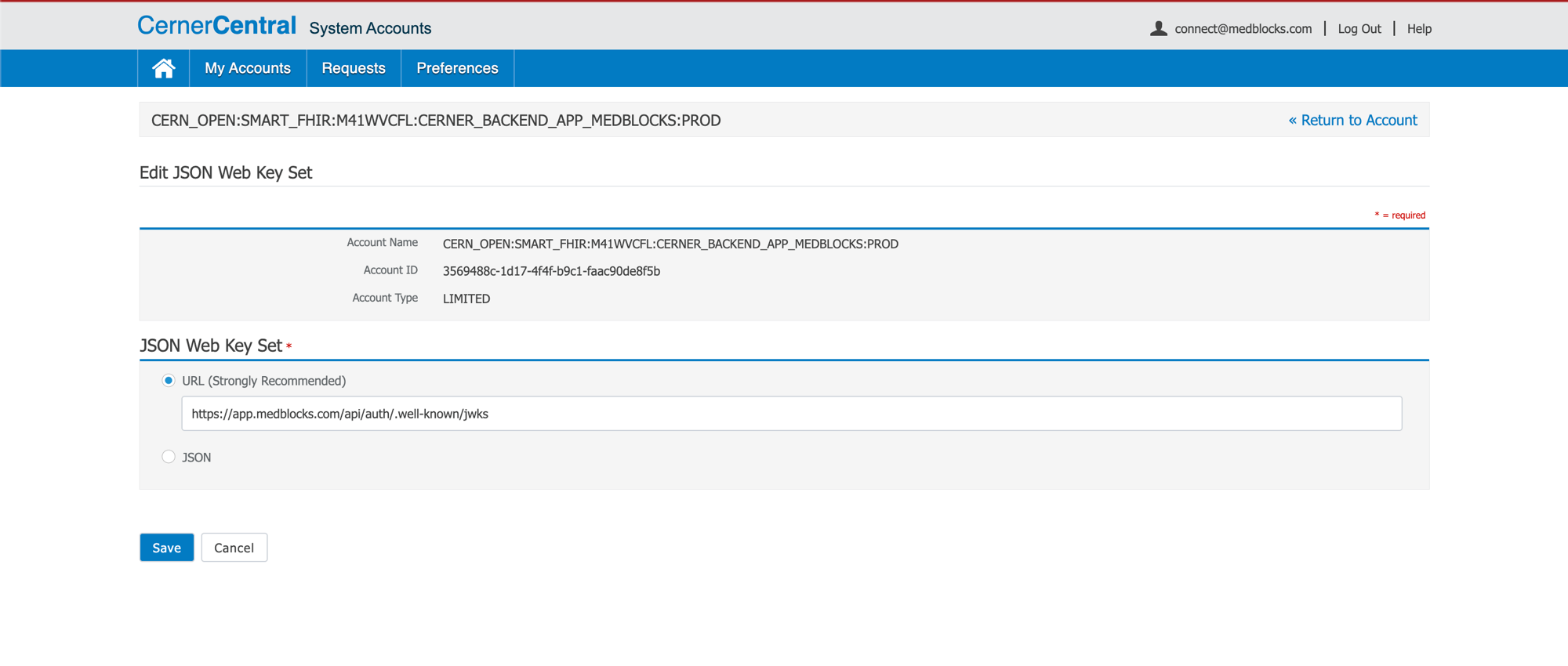
Task: Click the Account ID field label
Action: point(390,270)
